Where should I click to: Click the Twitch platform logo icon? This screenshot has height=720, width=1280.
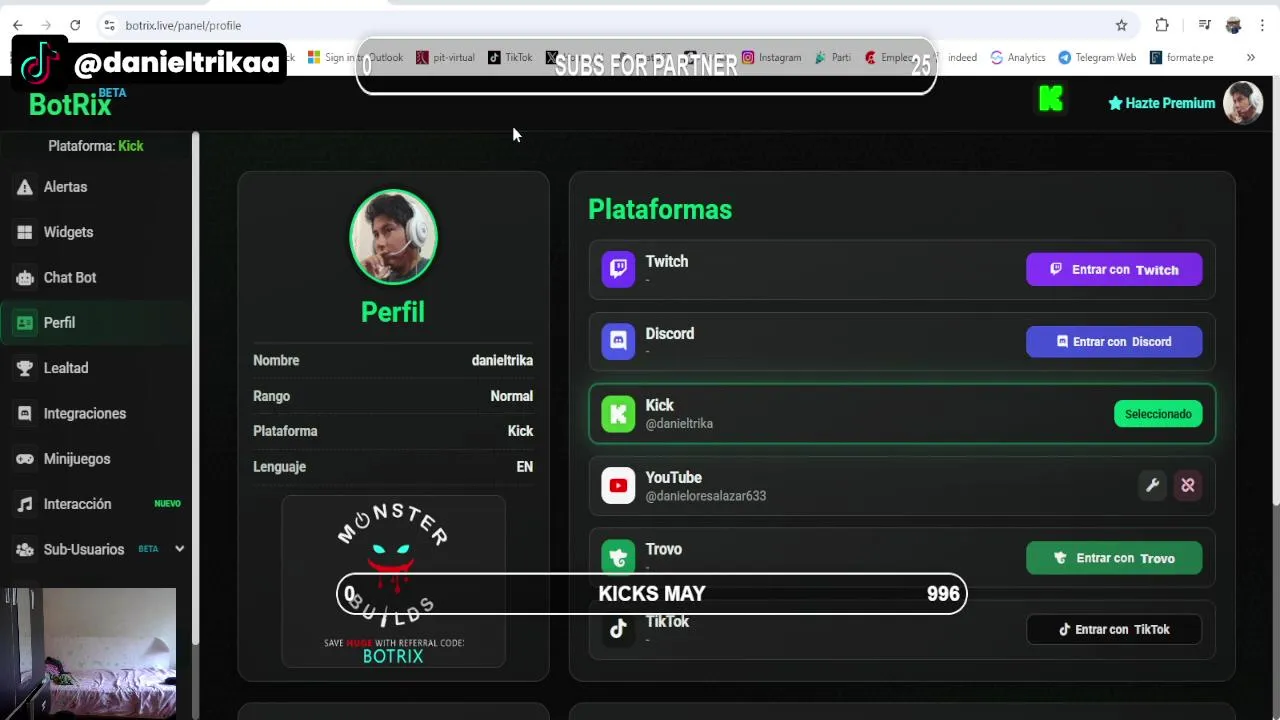(618, 269)
